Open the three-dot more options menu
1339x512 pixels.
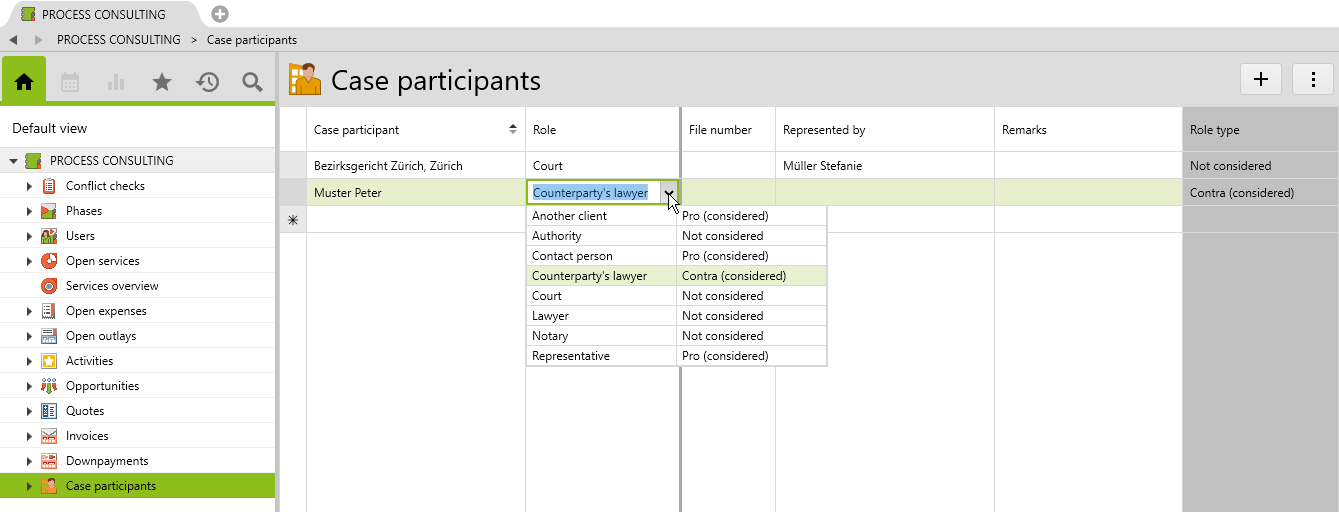(1313, 80)
